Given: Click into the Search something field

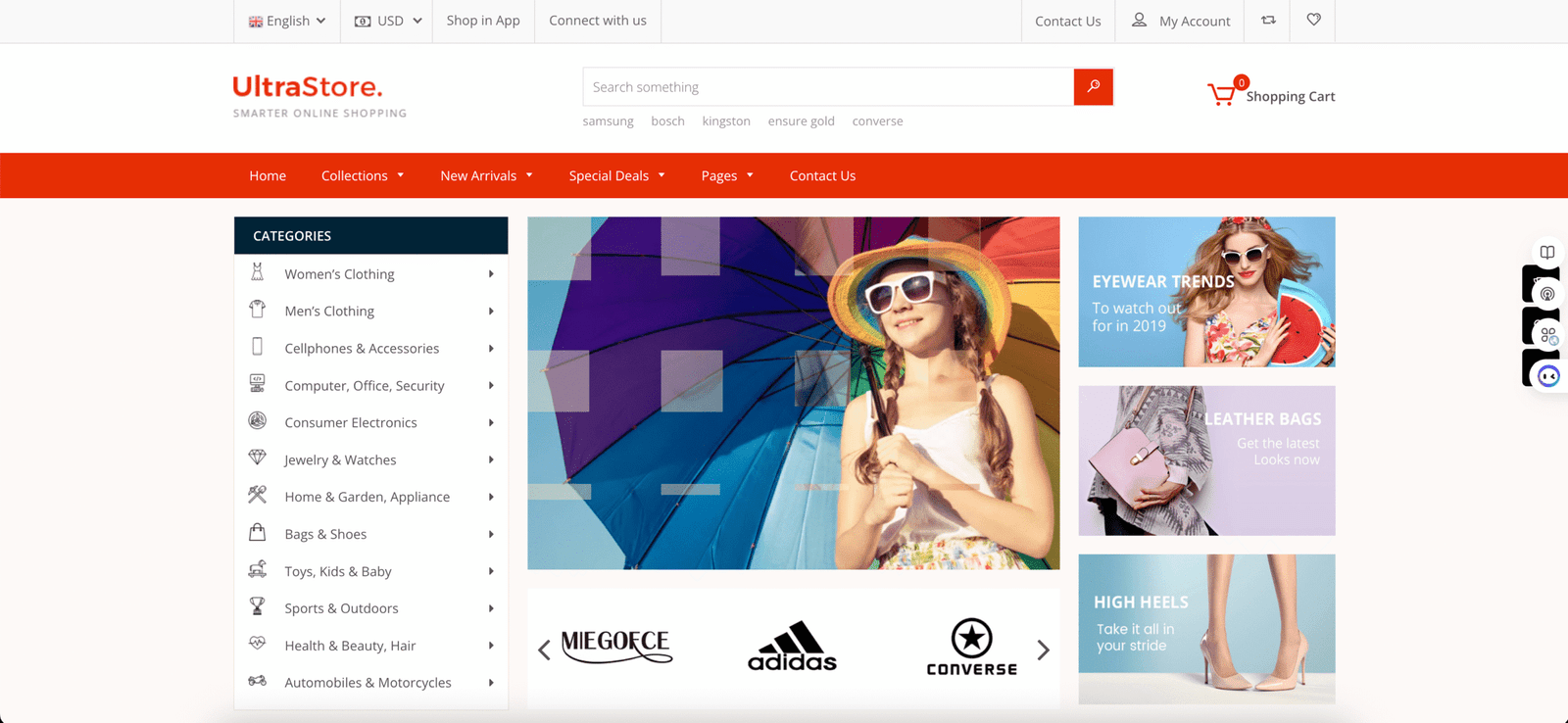Looking at the screenshot, I should (828, 87).
